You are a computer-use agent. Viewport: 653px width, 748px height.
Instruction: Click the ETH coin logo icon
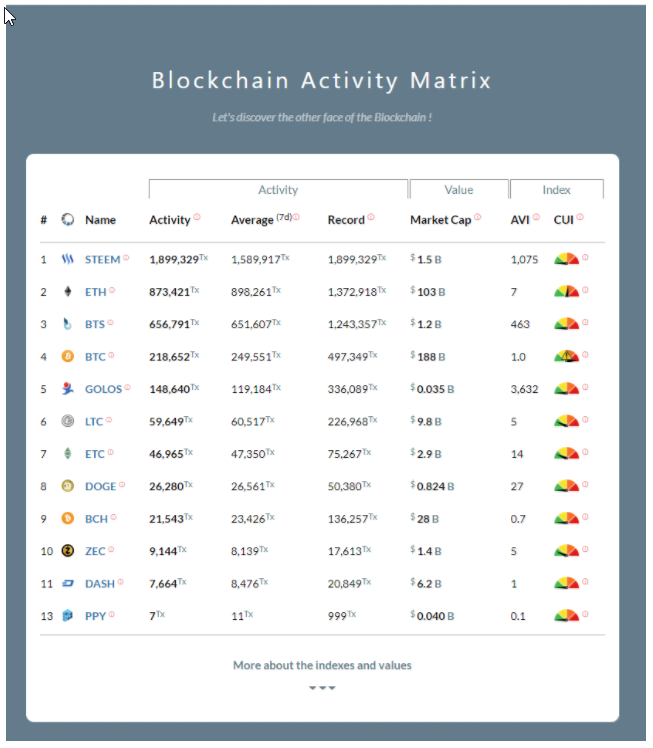click(x=68, y=291)
